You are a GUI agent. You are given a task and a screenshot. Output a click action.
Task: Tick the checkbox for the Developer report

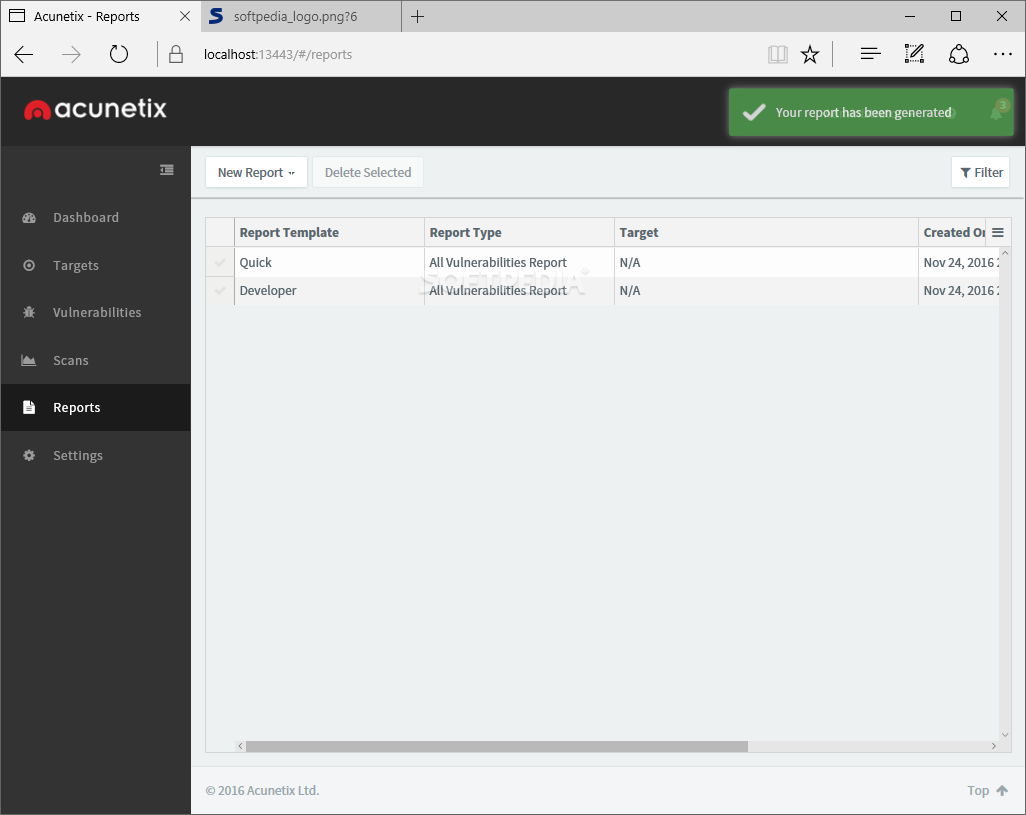pos(220,290)
